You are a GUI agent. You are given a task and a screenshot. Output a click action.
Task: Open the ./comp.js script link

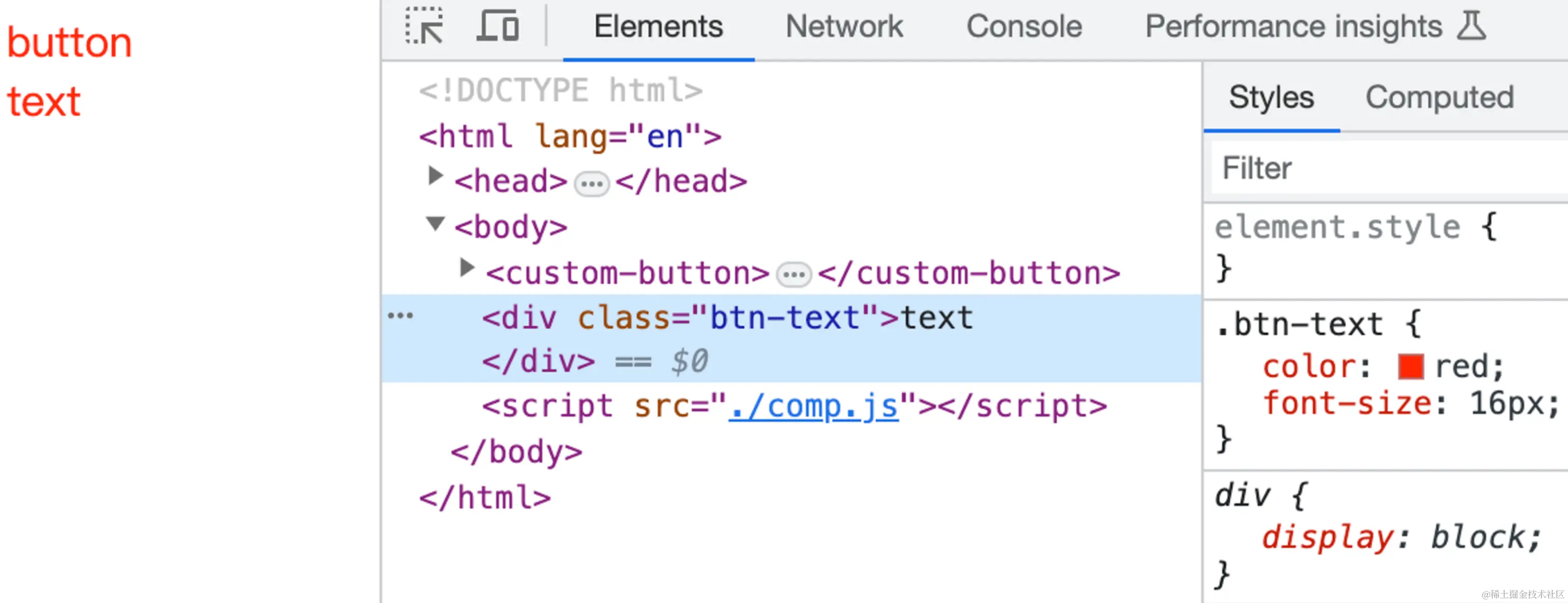coord(813,406)
